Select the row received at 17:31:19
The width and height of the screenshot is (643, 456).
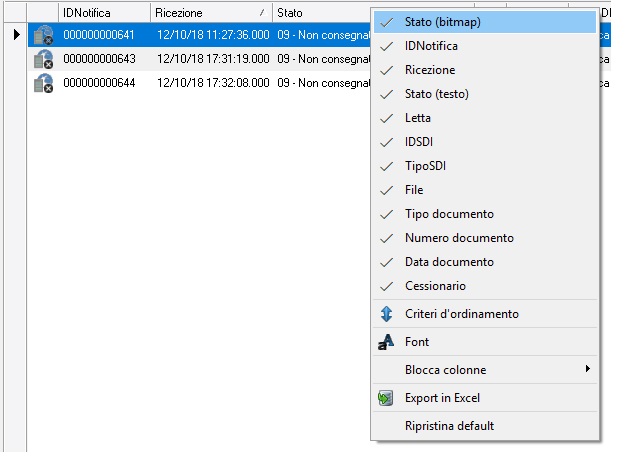coord(212,59)
